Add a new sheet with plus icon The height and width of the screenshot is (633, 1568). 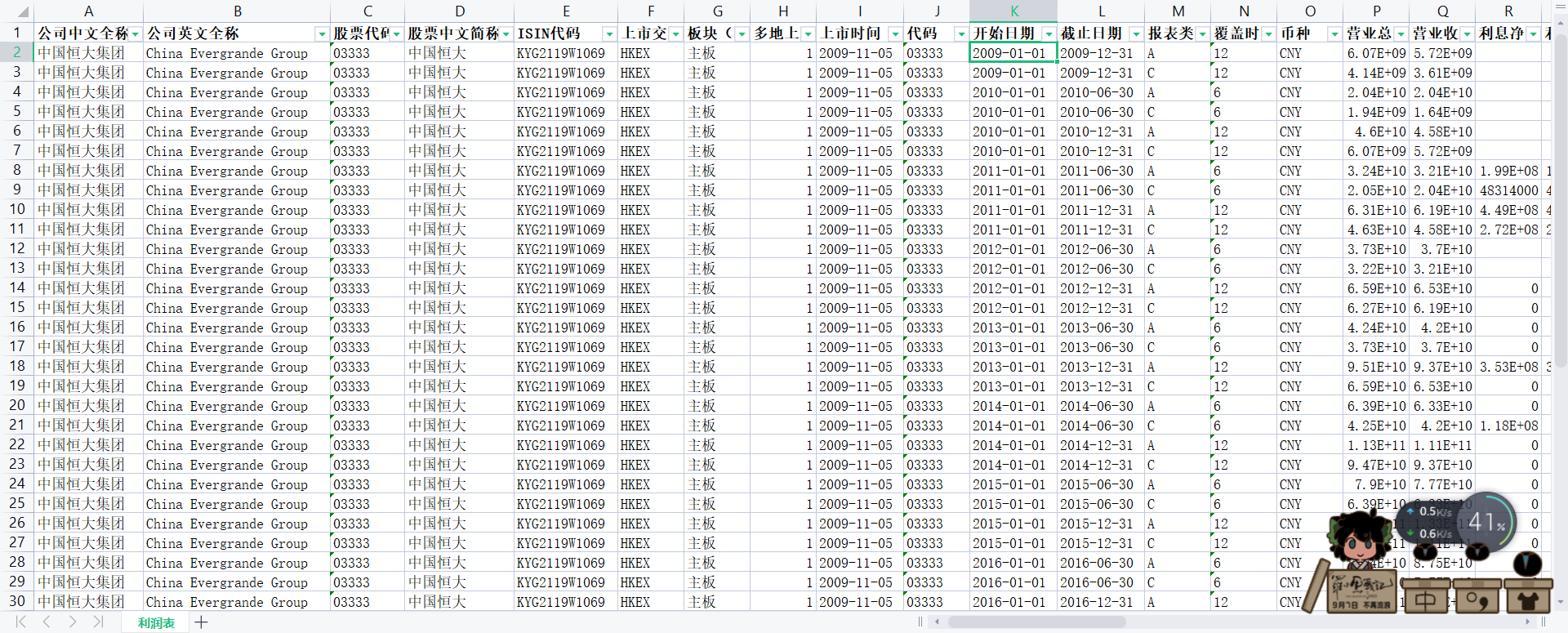tap(201, 622)
